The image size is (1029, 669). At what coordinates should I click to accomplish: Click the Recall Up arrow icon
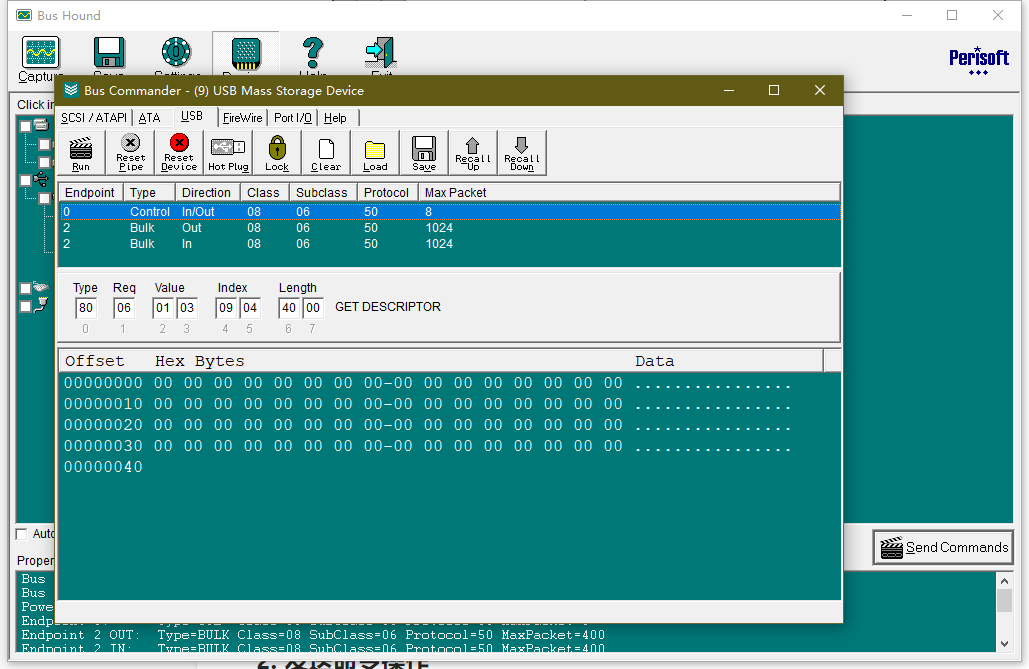(472, 153)
